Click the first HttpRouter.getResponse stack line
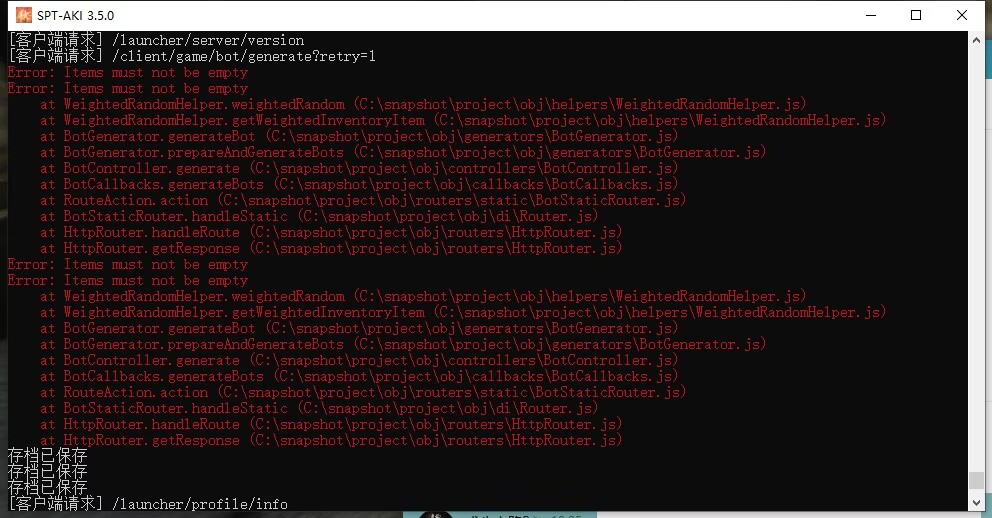The width and height of the screenshot is (992, 518). (331, 248)
